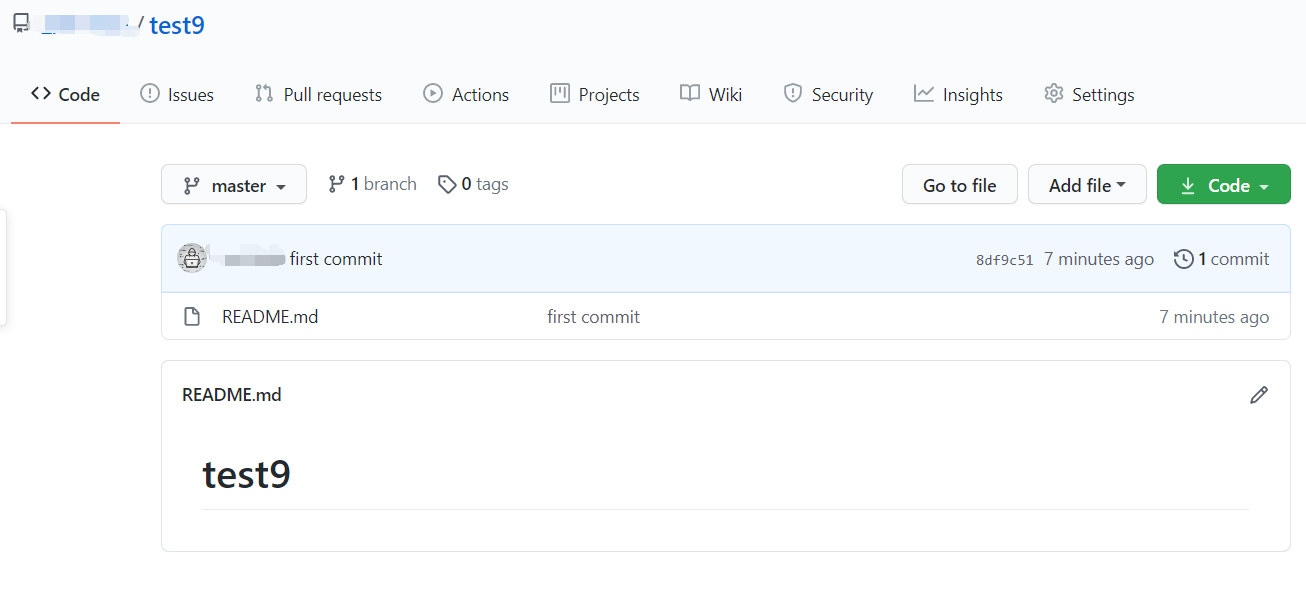The width and height of the screenshot is (1306, 591).
Task: Open commit hash 8df9c51
Action: pyautogui.click(x=1005, y=260)
